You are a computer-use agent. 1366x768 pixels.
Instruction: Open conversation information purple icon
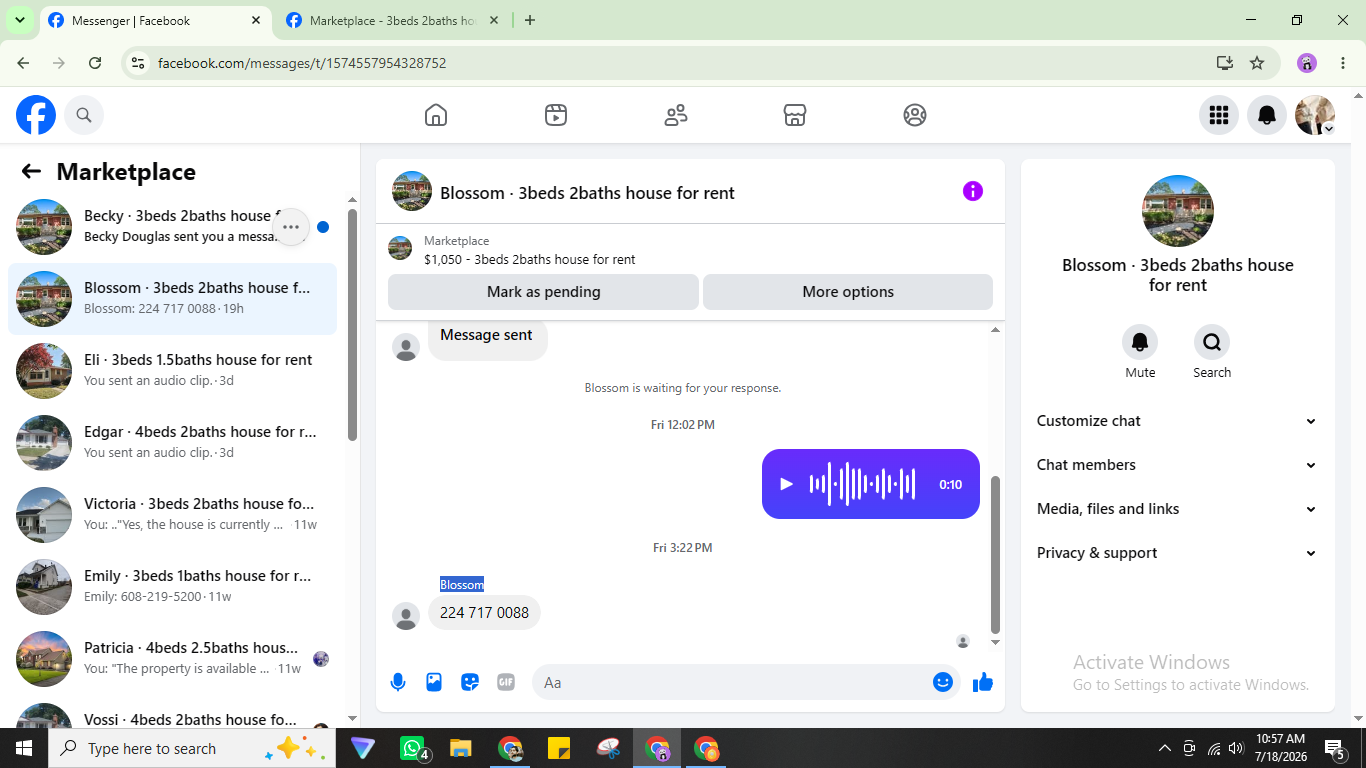(973, 191)
